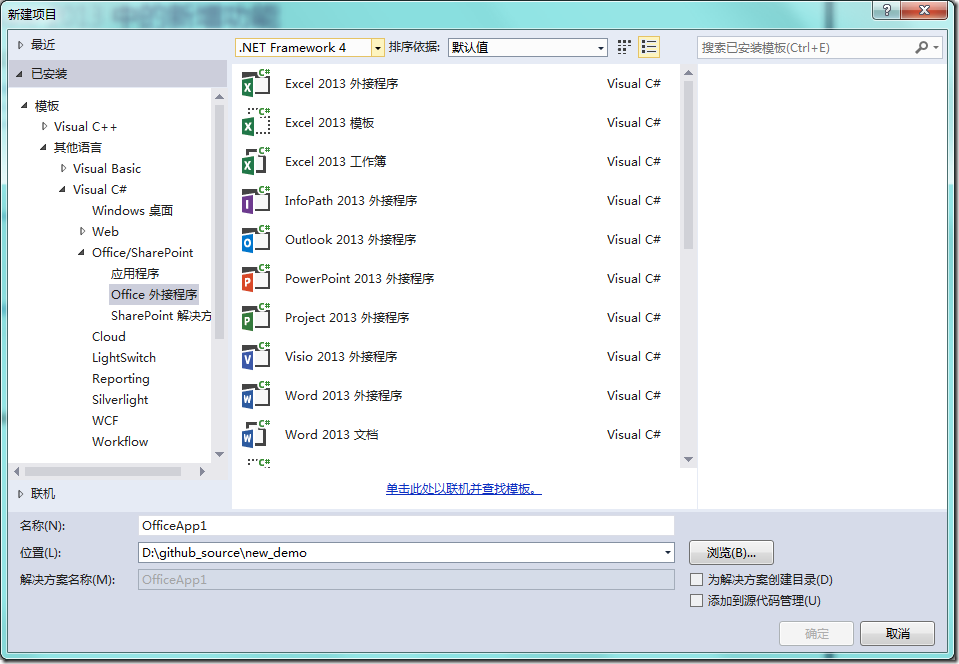The height and width of the screenshot is (664, 959).
Task: Click Project 2013 外接程序 template name
Action: [x=347, y=318]
